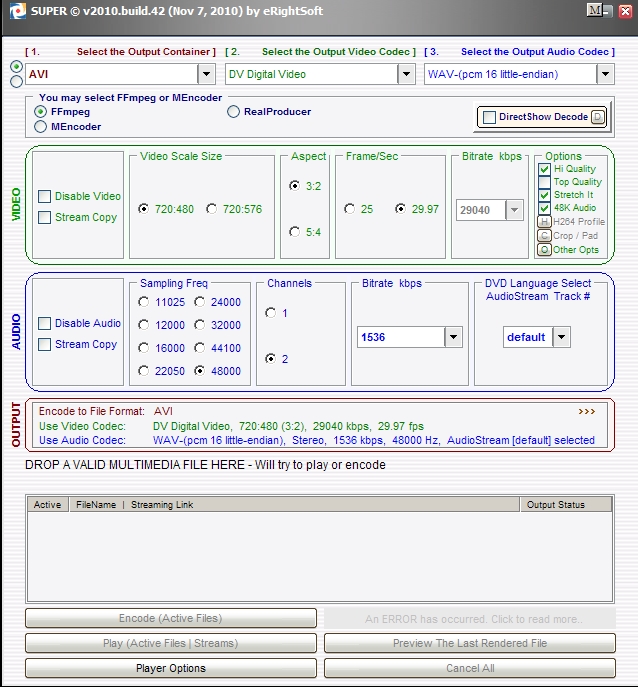This screenshot has width=638, height=687.
Task: Select the lower radio button left of container
Action: (17, 81)
